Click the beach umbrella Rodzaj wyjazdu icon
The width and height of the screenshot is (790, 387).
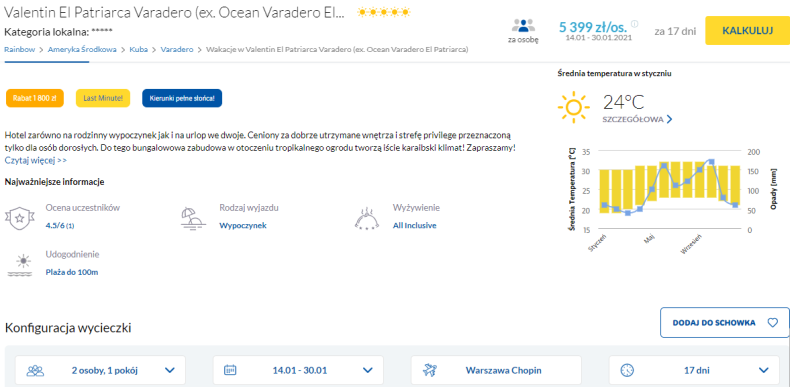193,218
